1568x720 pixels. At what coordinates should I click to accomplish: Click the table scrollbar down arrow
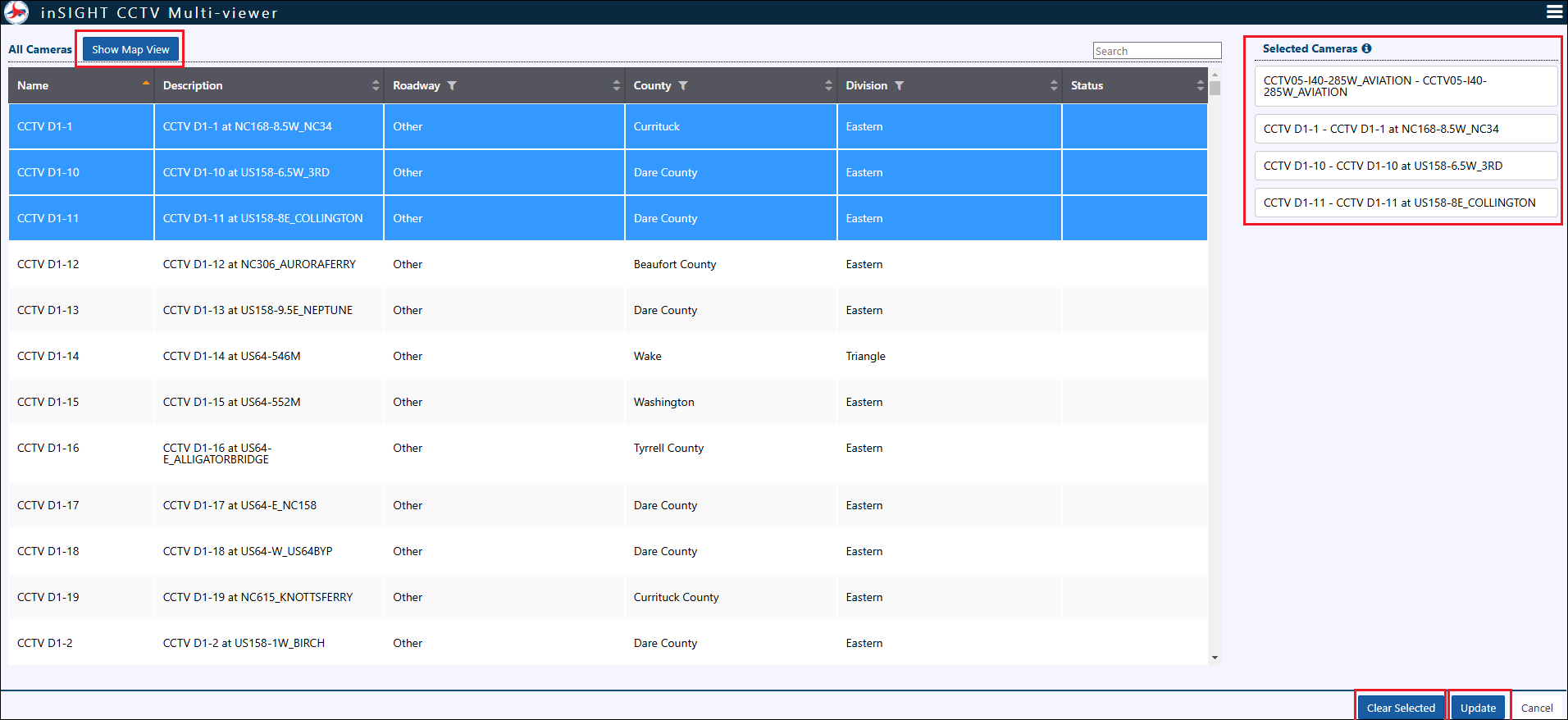tap(1215, 658)
